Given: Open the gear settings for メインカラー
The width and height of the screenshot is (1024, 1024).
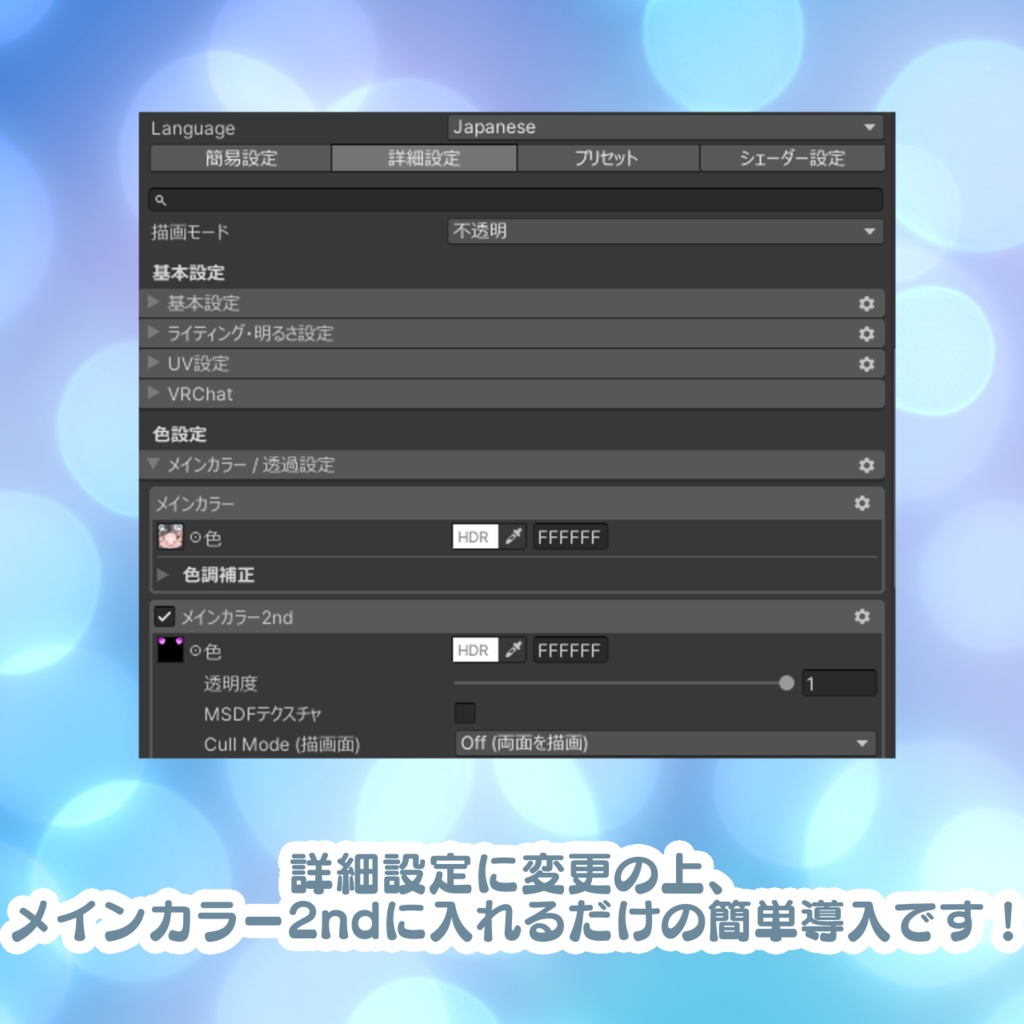Looking at the screenshot, I should tap(862, 504).
